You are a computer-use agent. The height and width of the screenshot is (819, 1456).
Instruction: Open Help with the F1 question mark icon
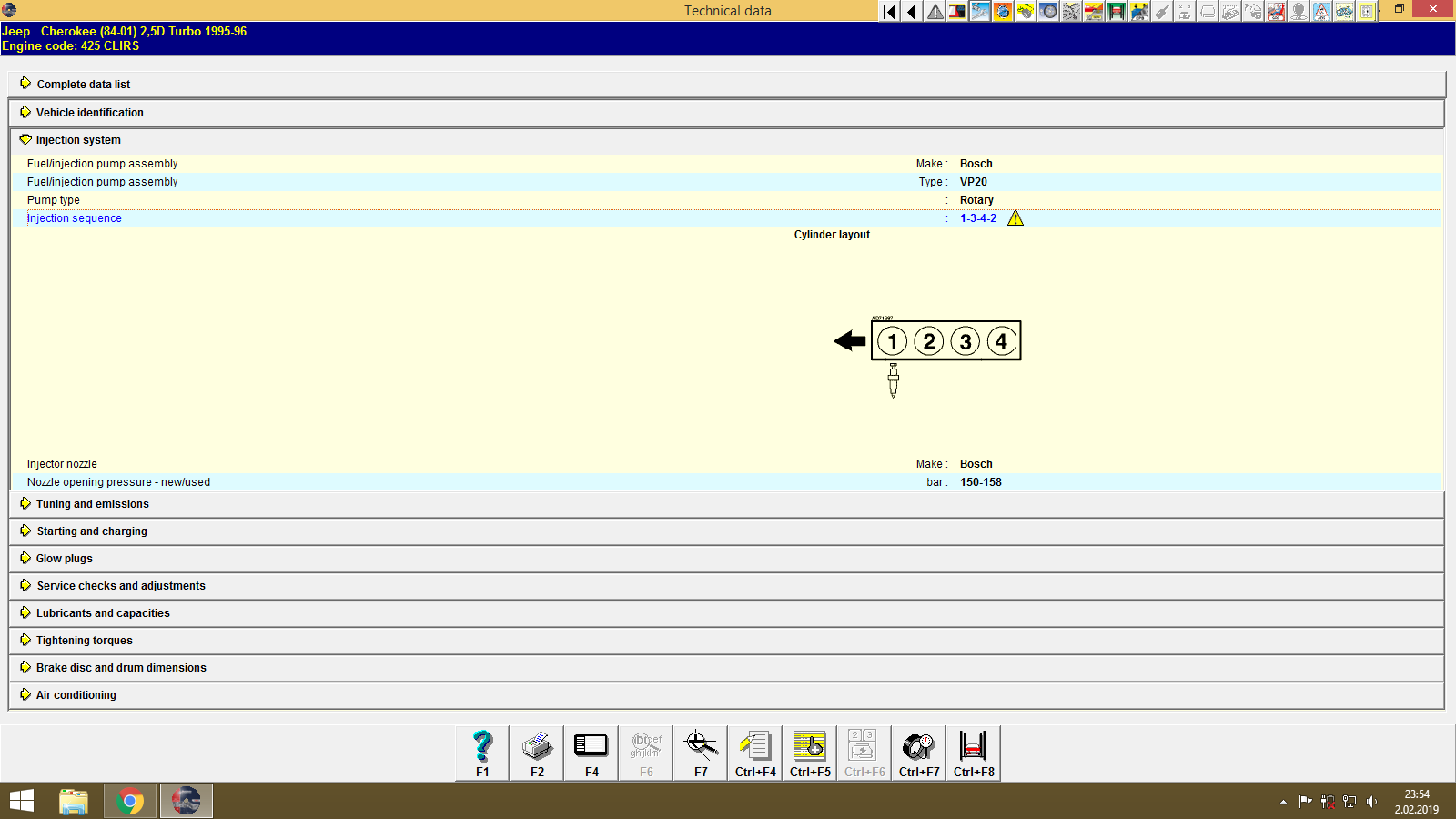click(481, 746)
